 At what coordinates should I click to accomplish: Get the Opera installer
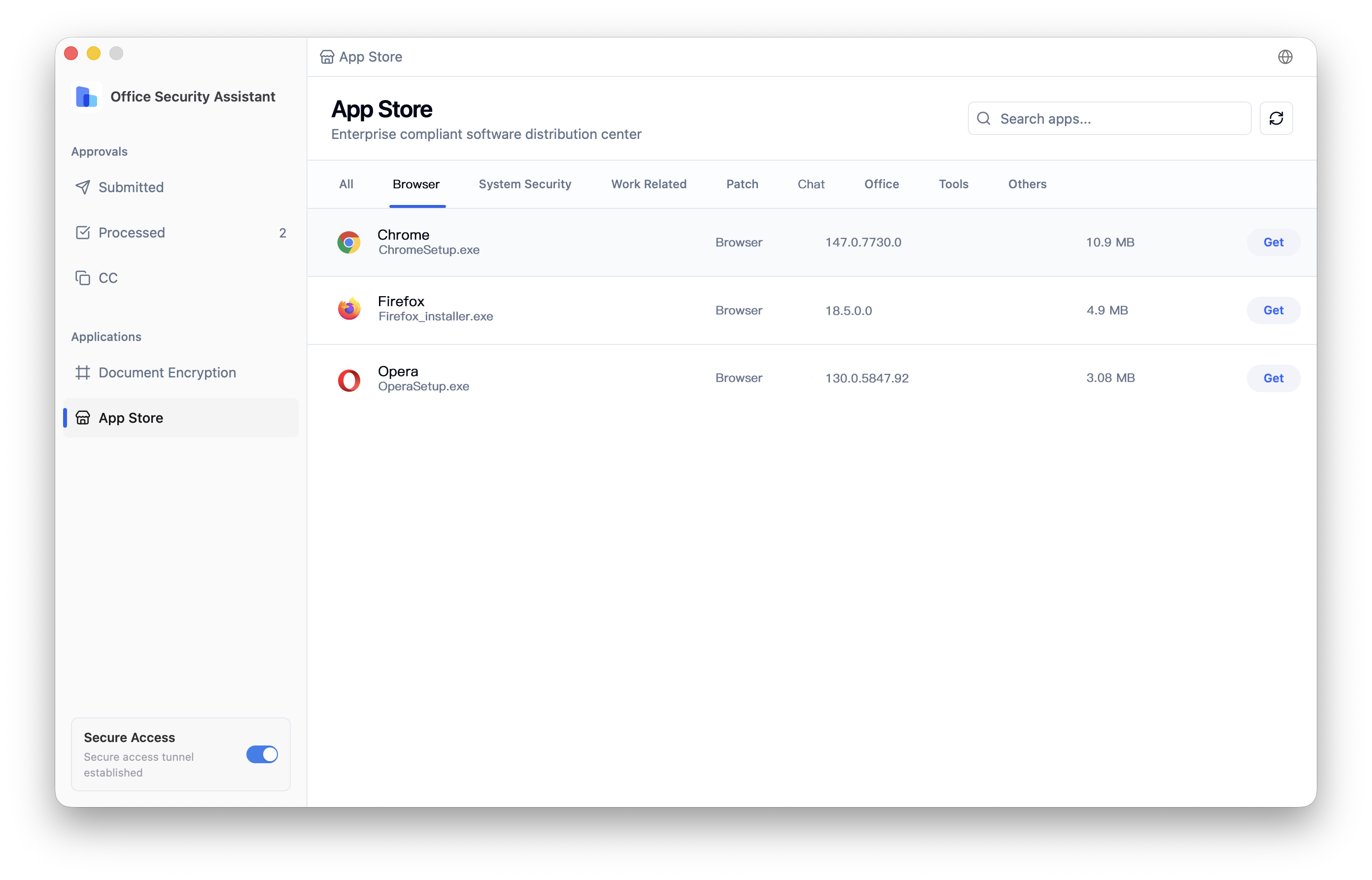(1272, 378)
